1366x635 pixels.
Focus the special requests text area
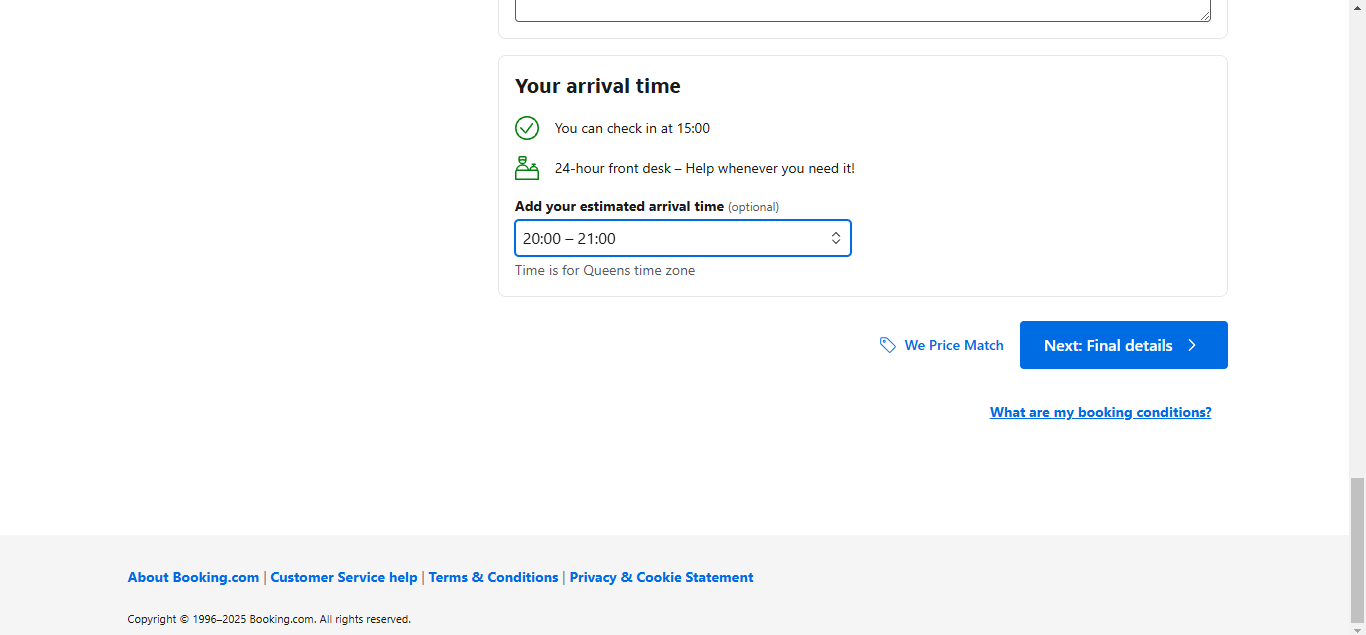pyautogui.click(x=860, y=10)
